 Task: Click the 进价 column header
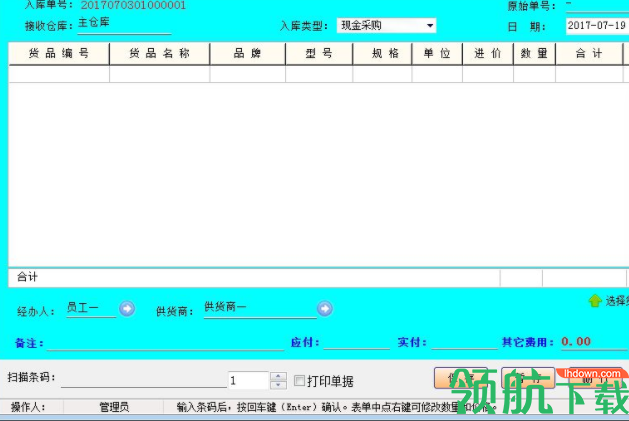coord(488,53)
